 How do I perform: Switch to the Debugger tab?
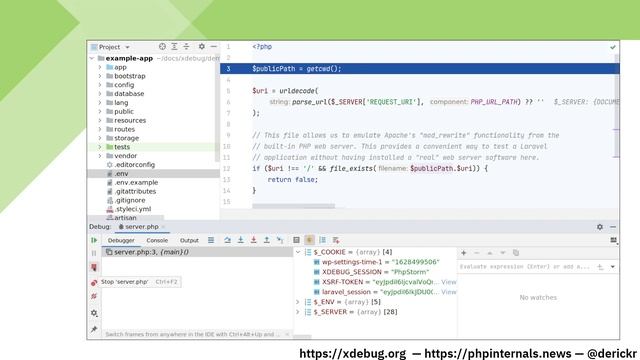[121, 240]
